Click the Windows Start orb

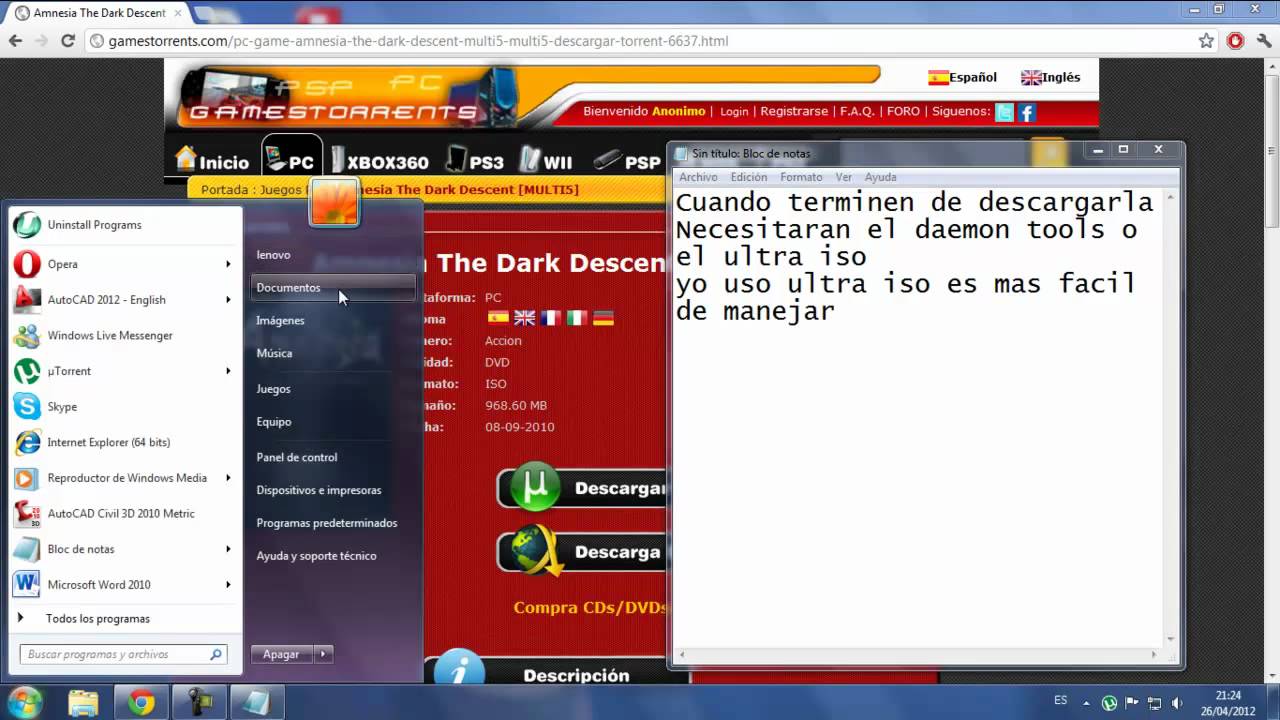[24, 702]
